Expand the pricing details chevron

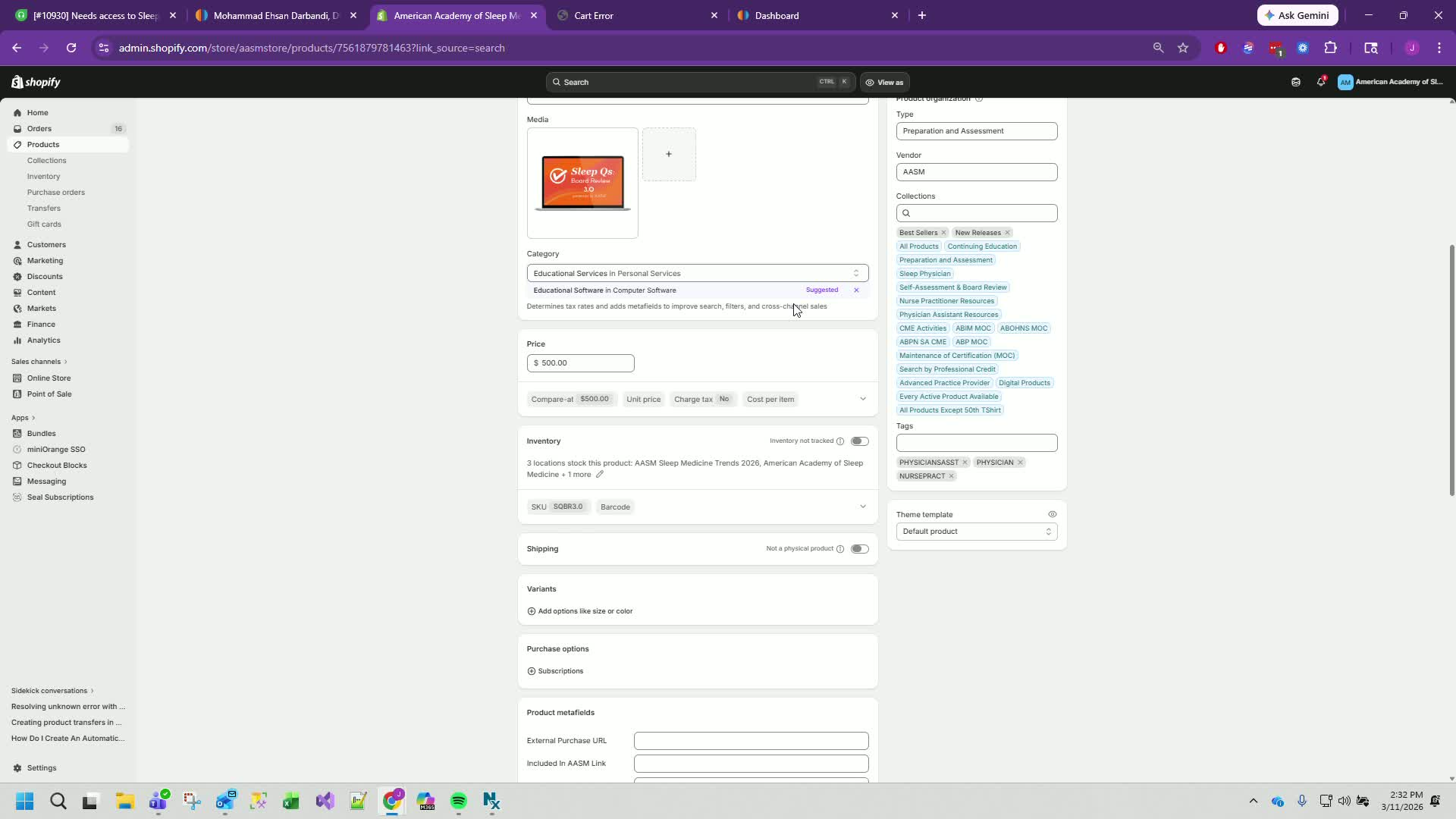(x=862, y=399)
